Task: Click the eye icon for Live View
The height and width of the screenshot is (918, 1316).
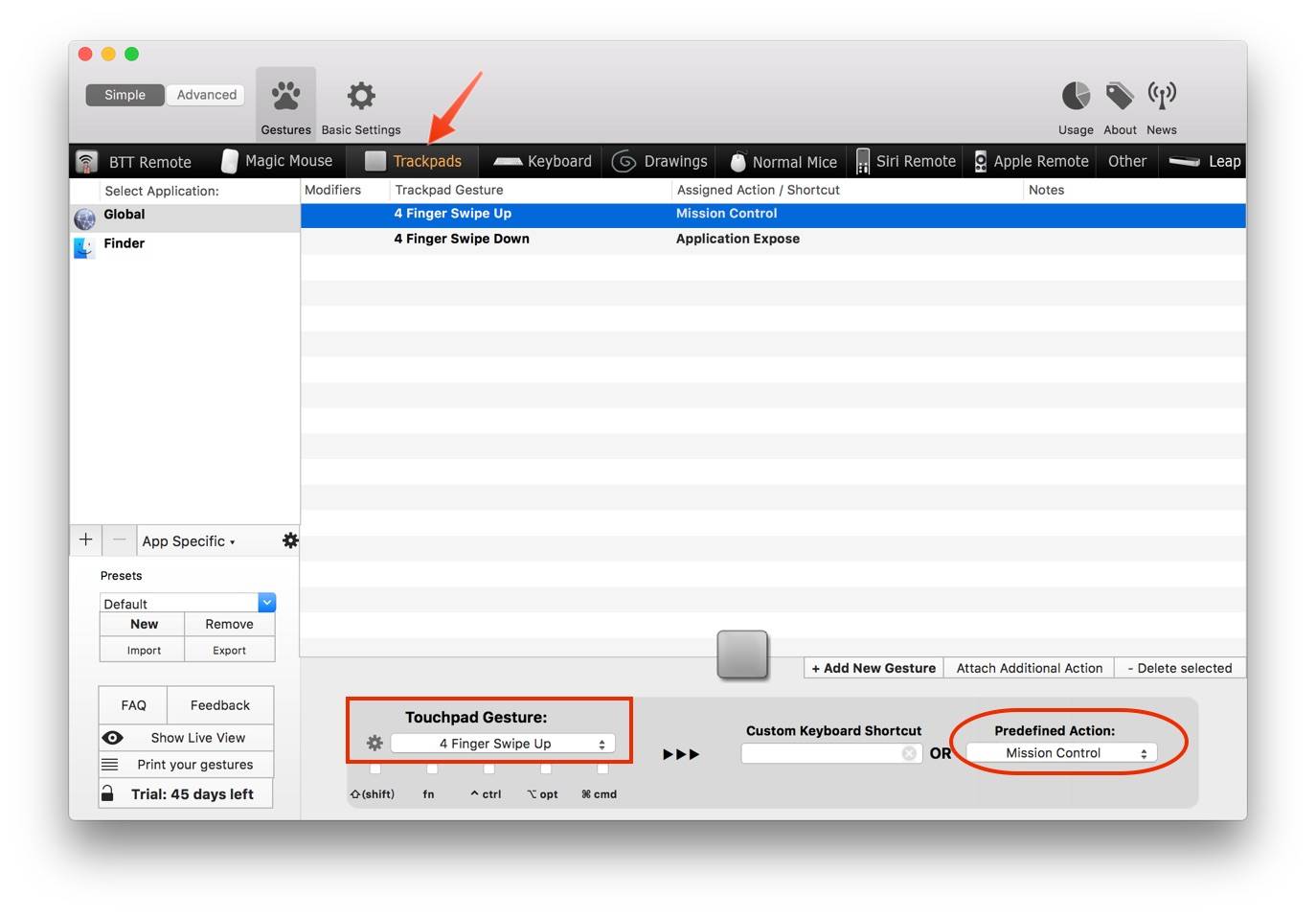Action: [x=112, y=738]
